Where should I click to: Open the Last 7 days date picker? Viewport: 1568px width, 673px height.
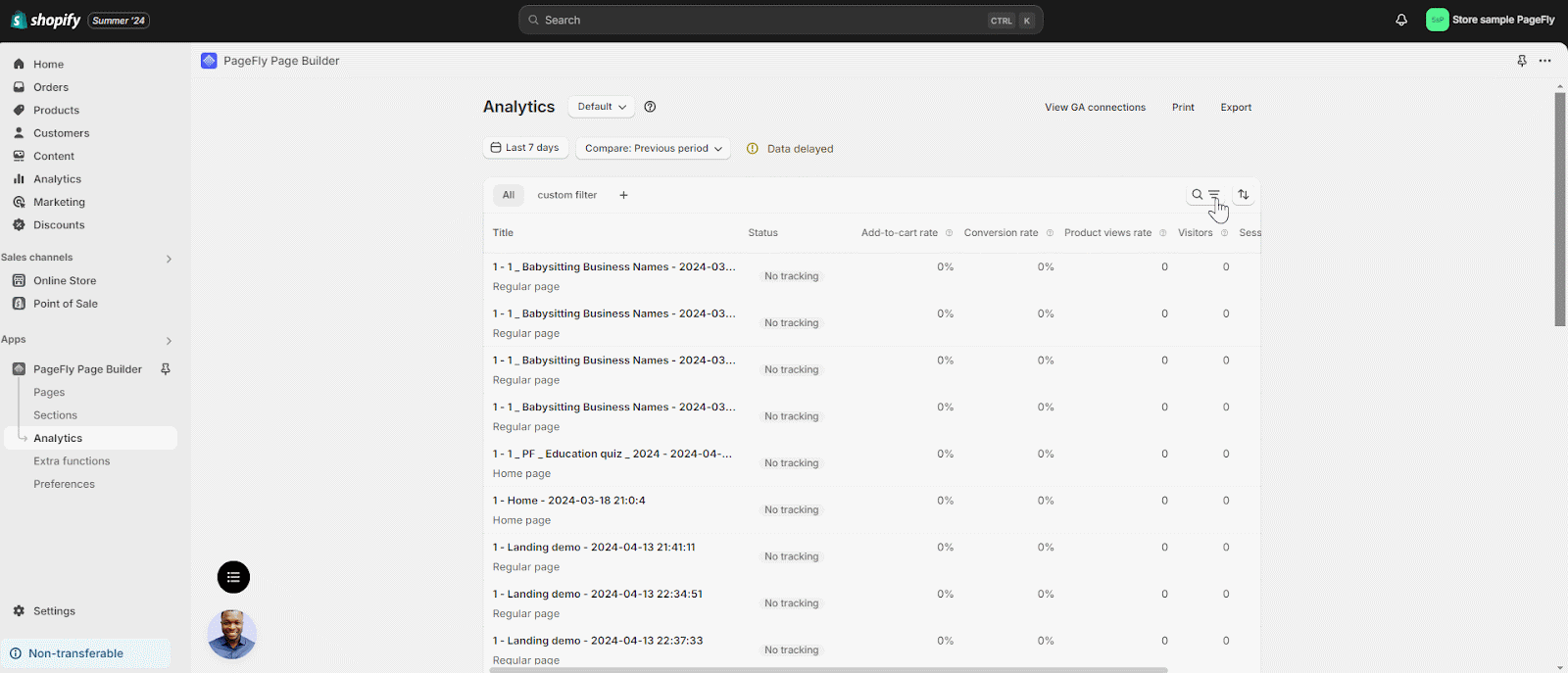point(525,148)
